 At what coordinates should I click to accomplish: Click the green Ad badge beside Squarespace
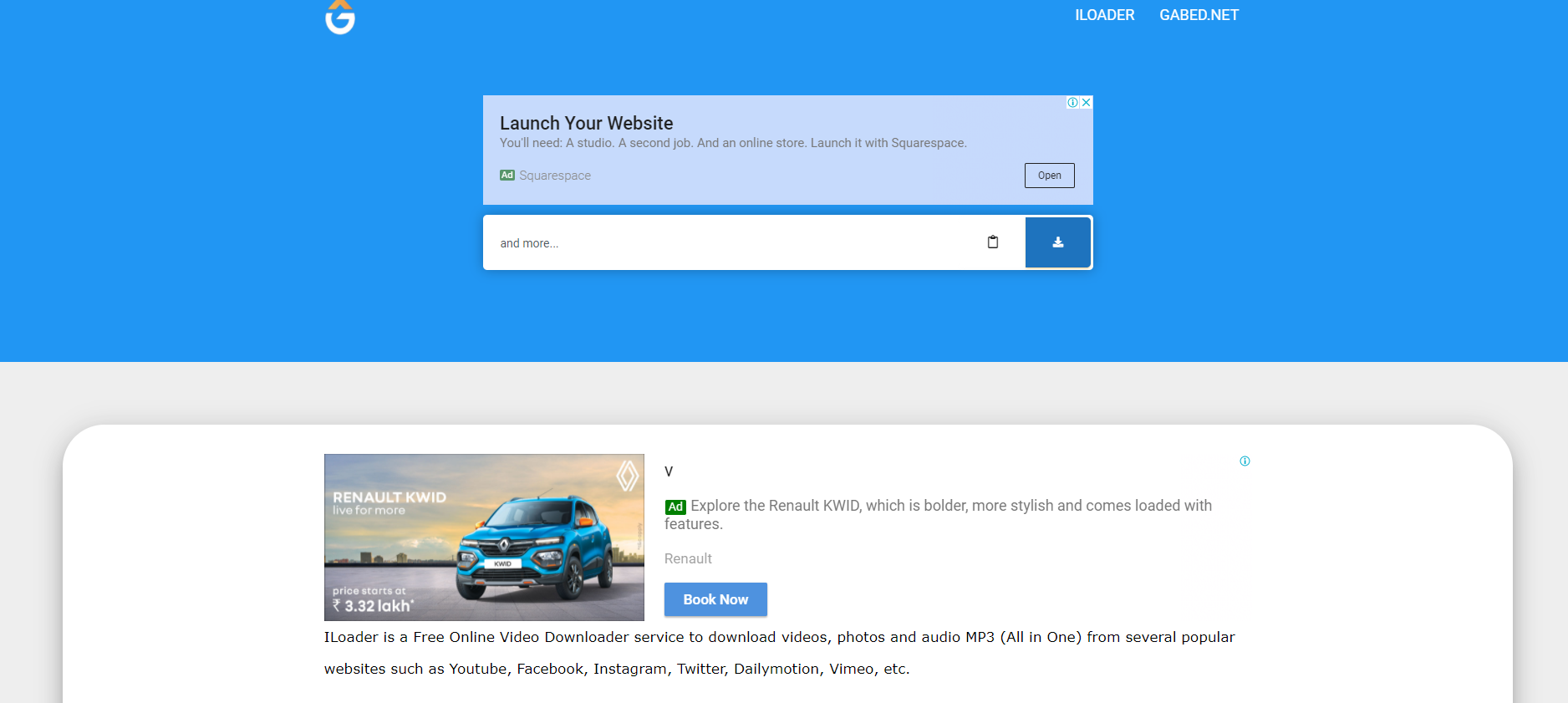click(507, 176)
